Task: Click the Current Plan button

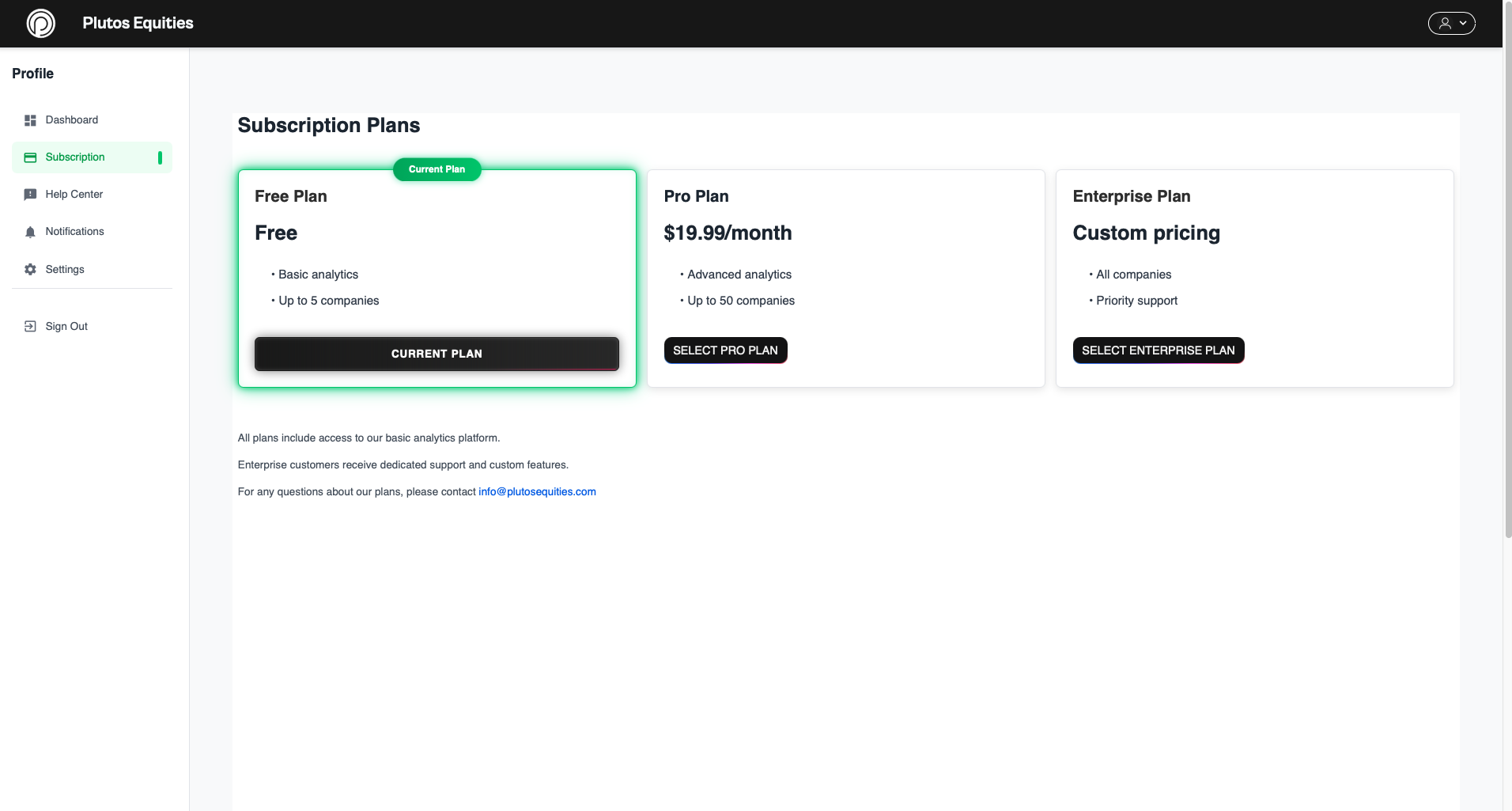Action: [x=437, y=354]
